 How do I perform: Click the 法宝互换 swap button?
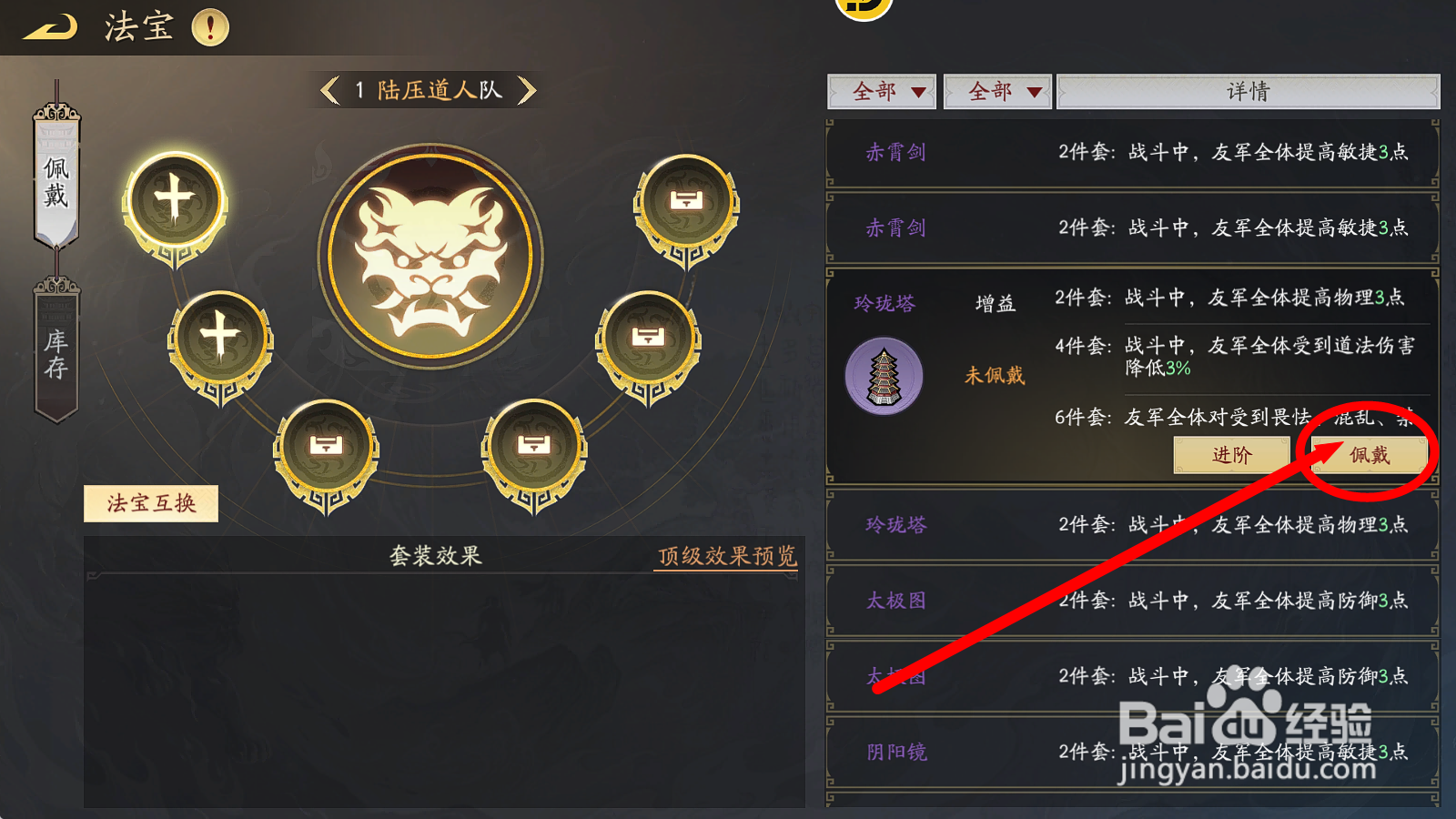tap(151, 503)
